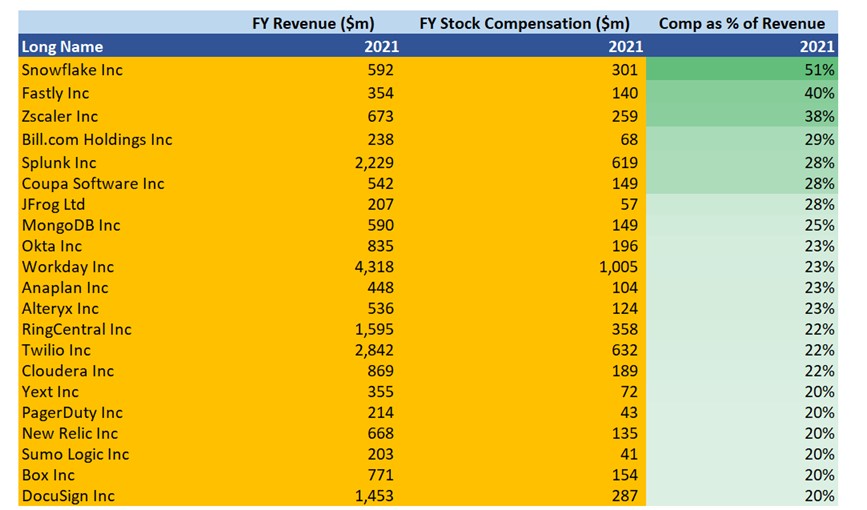Click Okta's revenue value 835

coord(380,246)
